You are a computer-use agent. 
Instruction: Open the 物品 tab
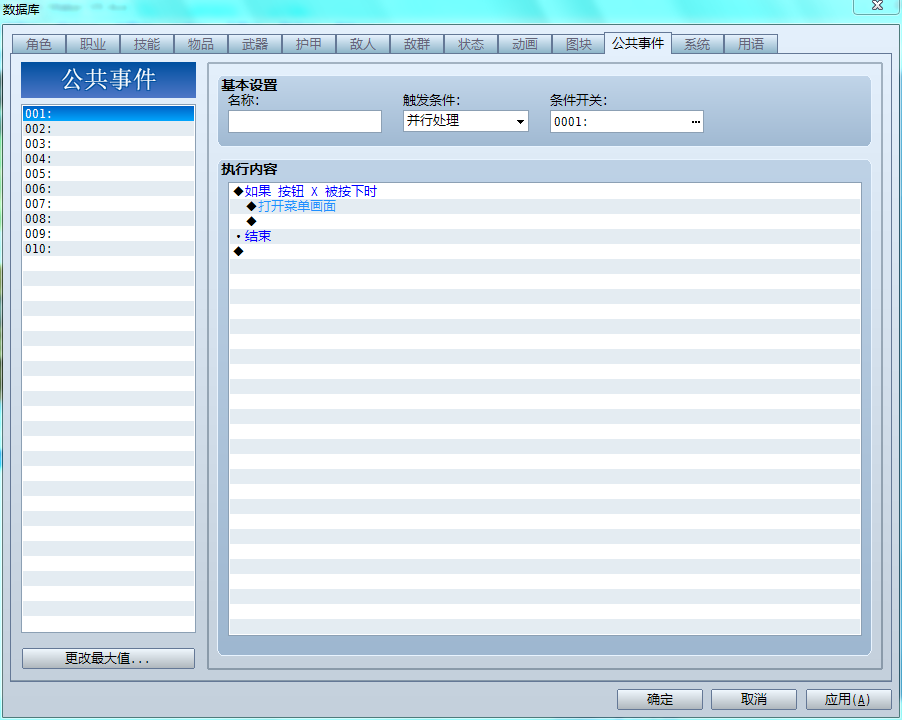(x=201, y=44)
